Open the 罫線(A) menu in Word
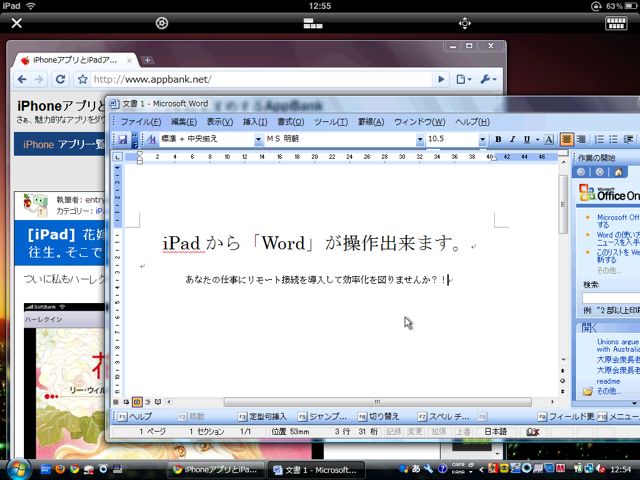This screenshot has width=640, height=480. click(371, 122)
